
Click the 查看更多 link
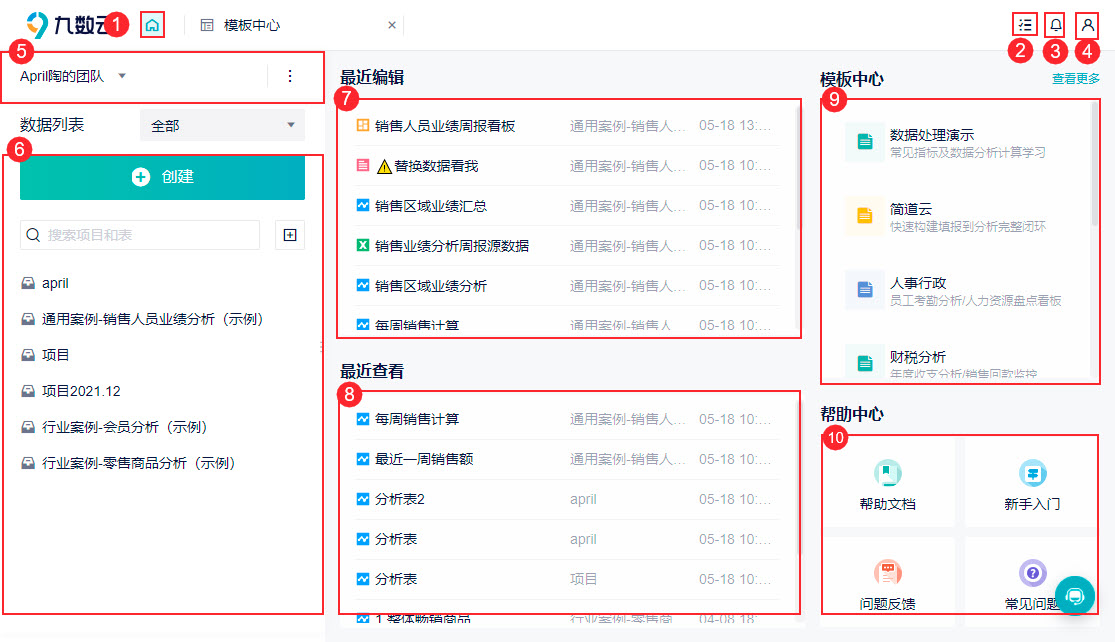tap(1075, 79)
